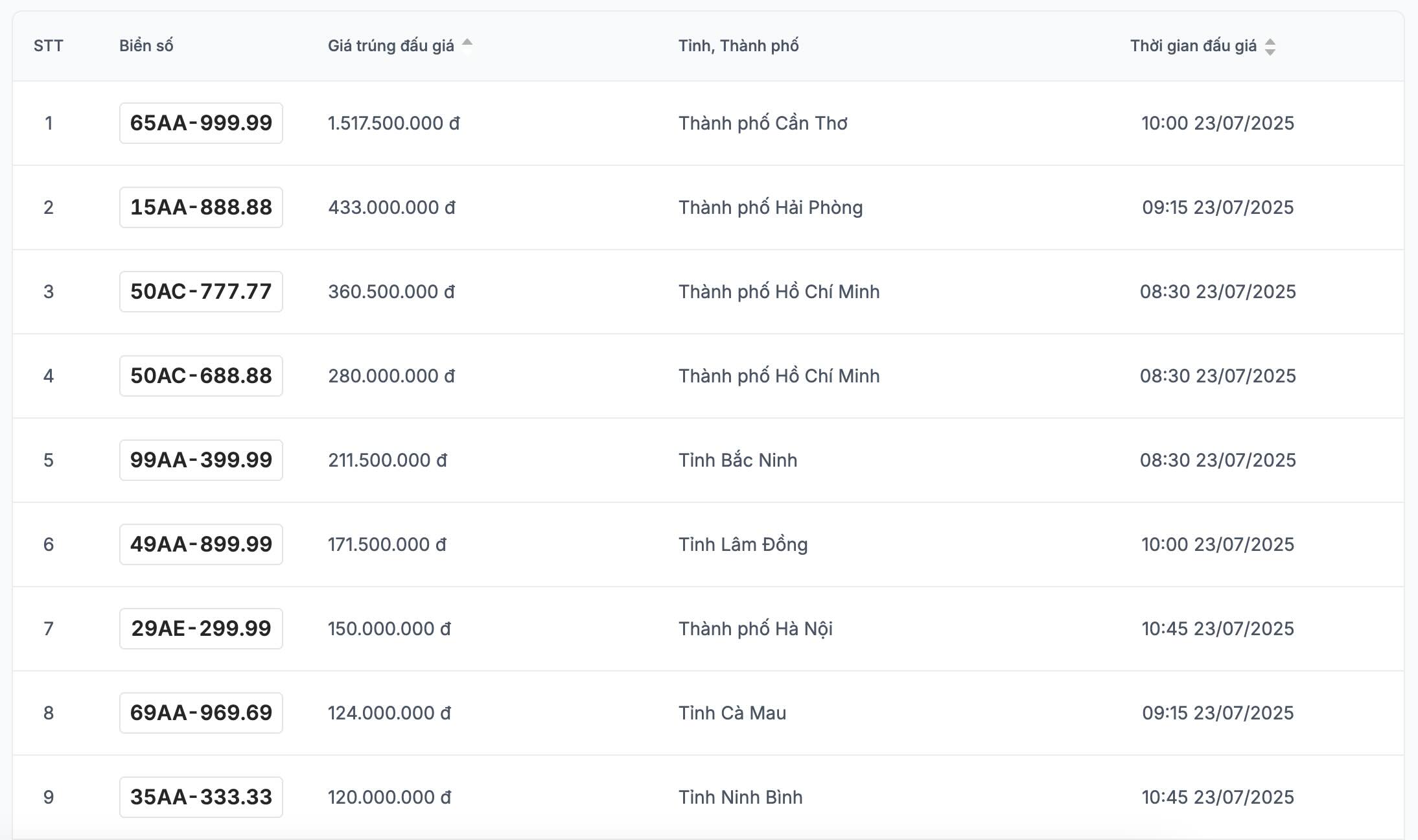Viewport: 1418px width, 840px height.
Task: Click plate 35AA-333.33
Action: [x=201, y=797]
